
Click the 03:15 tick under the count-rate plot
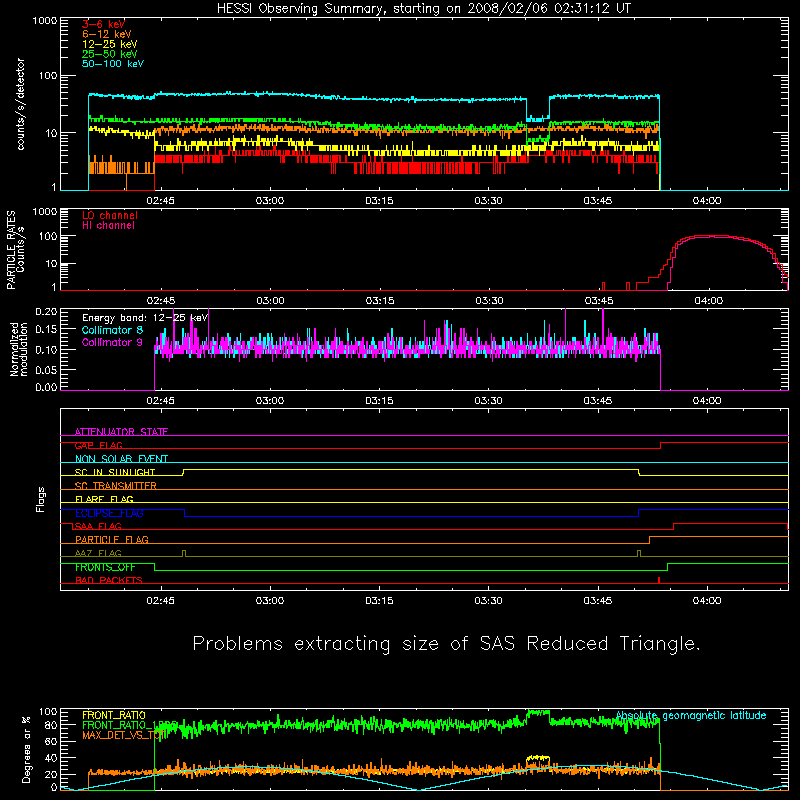coord(379,201)
